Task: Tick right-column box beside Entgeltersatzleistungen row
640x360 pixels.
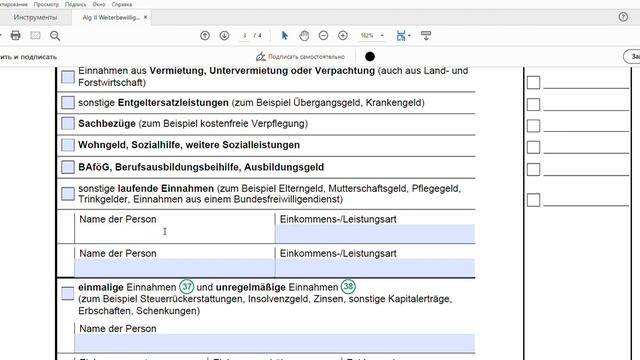Action: 533,104
